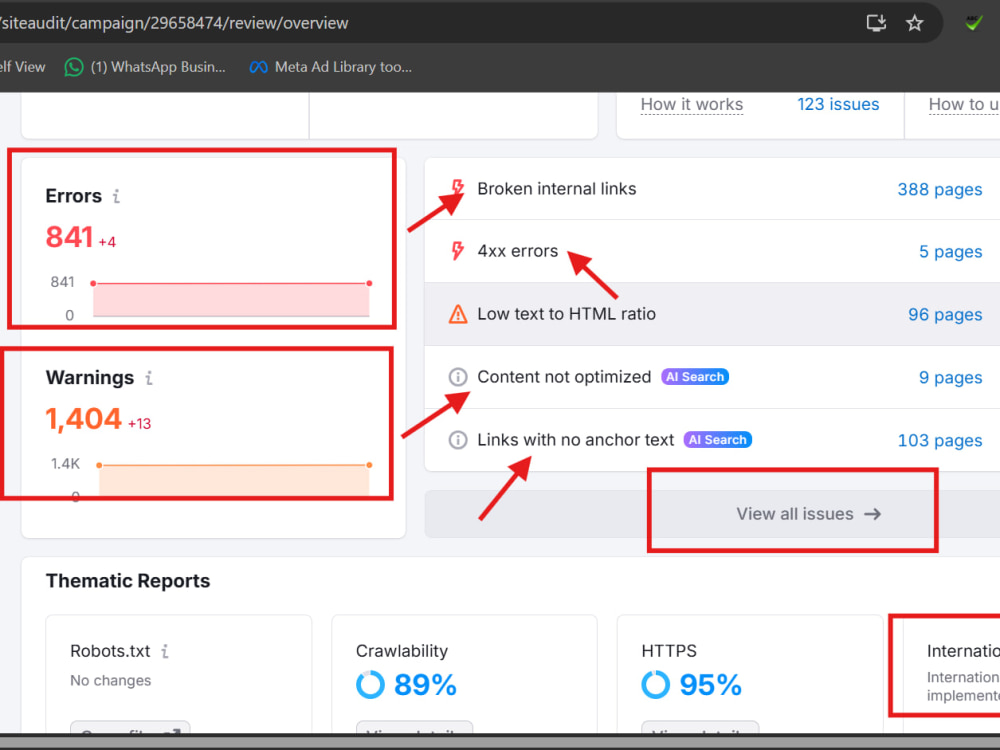Click the HTTPS 95% score
This screenshot has width=1000, height=750.
pos(710,686)
